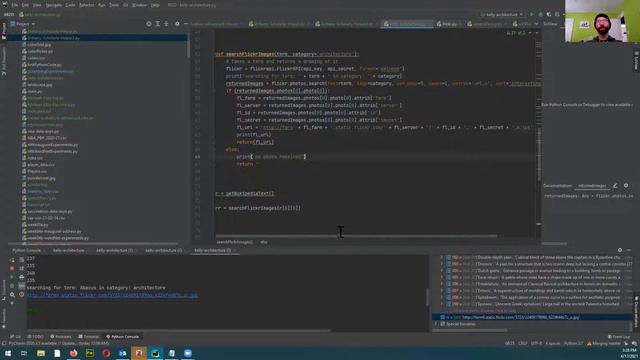
Task: Expand the Special Variables node
Action: click(x=436, y=324)
